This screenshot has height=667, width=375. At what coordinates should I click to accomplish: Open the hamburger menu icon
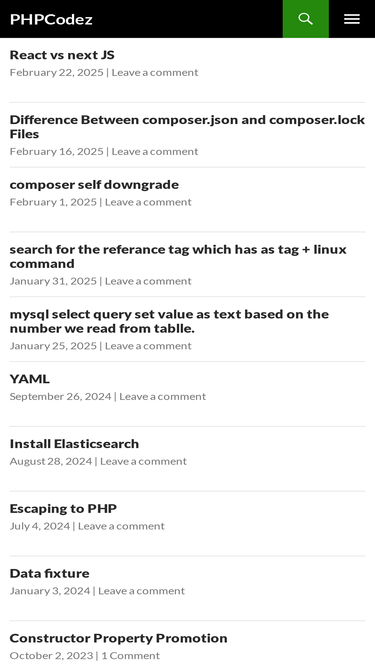point(352,19)
